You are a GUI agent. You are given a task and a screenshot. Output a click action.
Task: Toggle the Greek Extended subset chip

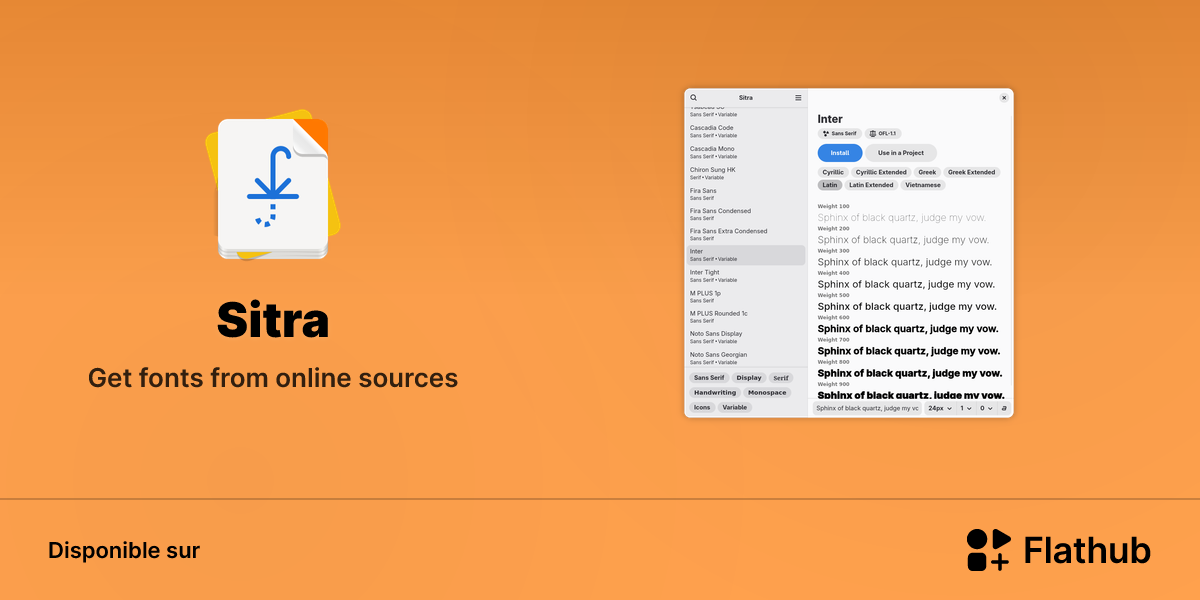(972, 172)
